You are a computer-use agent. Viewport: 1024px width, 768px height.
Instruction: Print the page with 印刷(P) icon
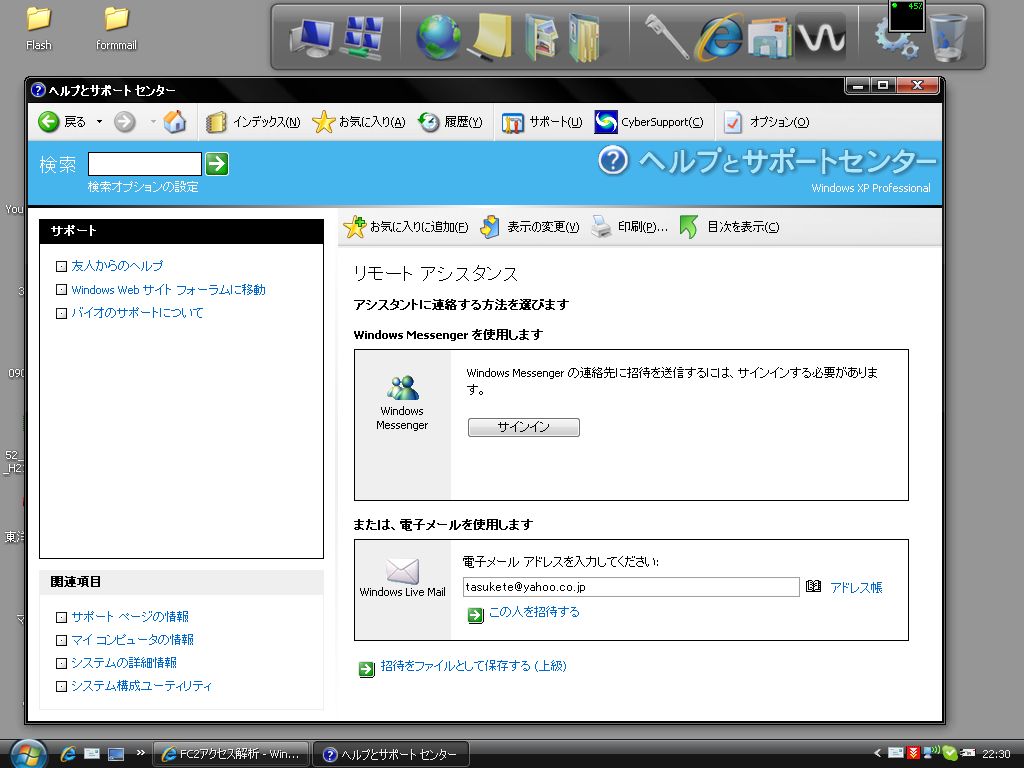(x=601, y=227)
